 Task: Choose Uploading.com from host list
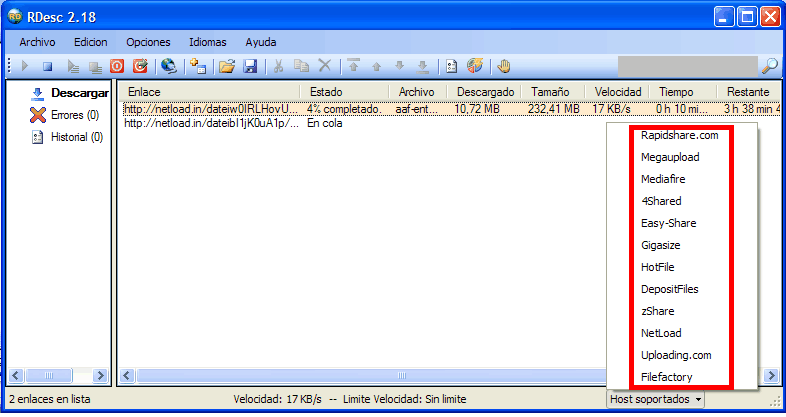pyautogui.click(x=676, y=355)
